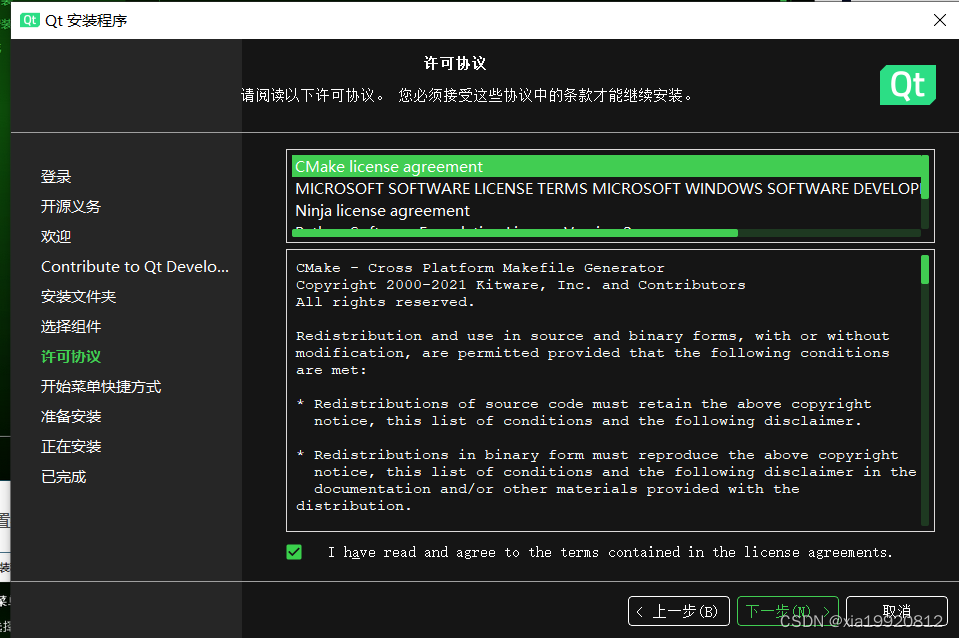Cancel the installation with 取消

click(897, 611)
